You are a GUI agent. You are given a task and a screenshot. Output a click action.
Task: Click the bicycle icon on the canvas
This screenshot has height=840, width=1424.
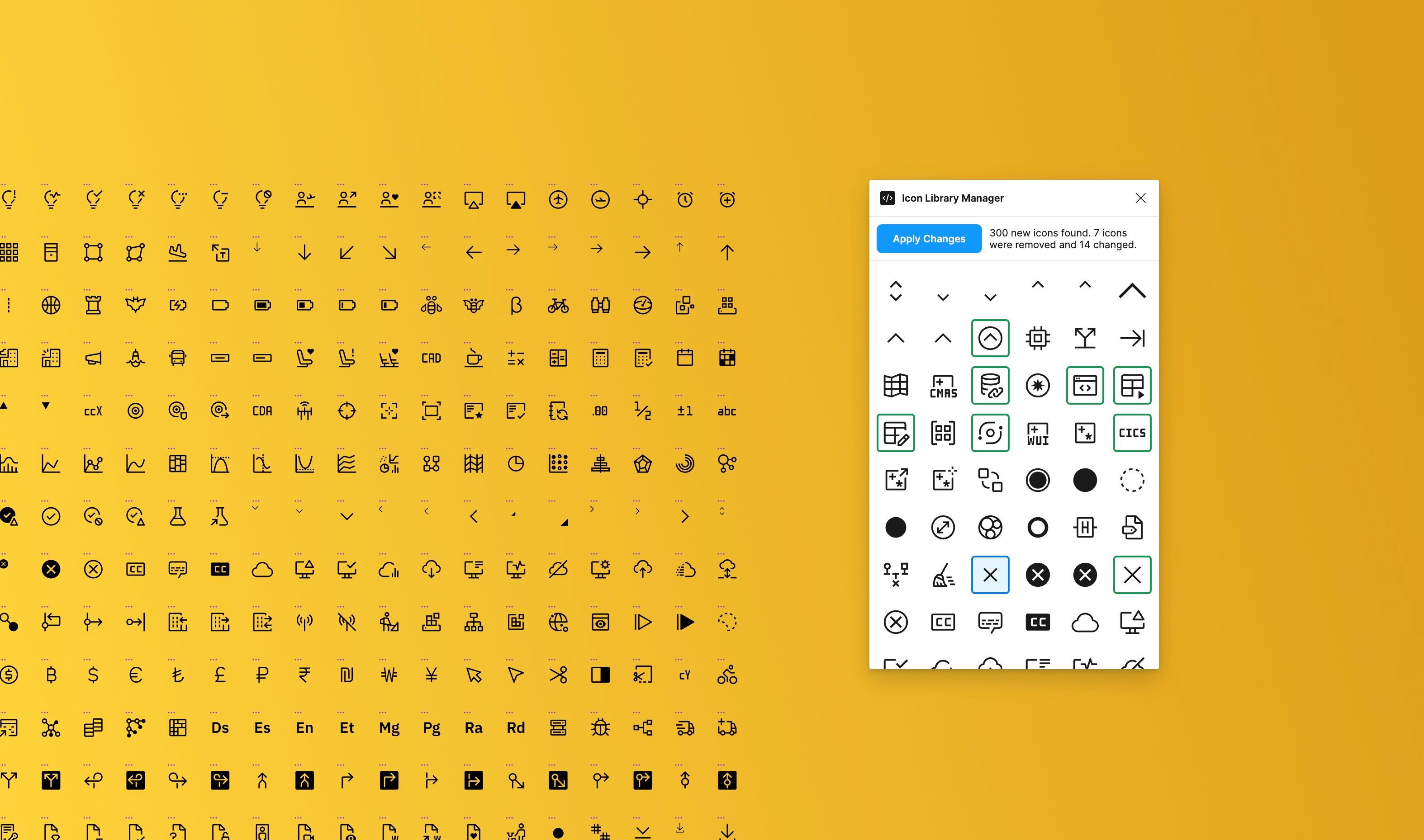[x=558, y=305]
